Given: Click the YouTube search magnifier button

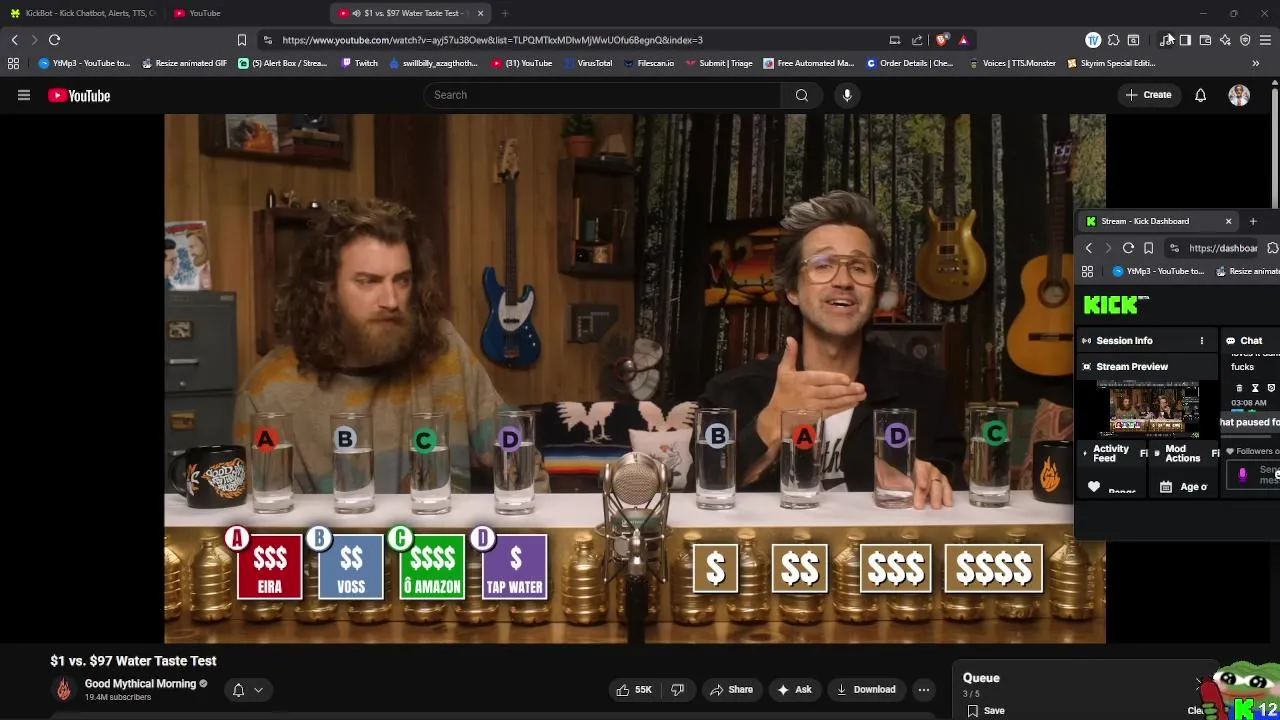Looking at the screenshot, I should [x=802, y=95].
